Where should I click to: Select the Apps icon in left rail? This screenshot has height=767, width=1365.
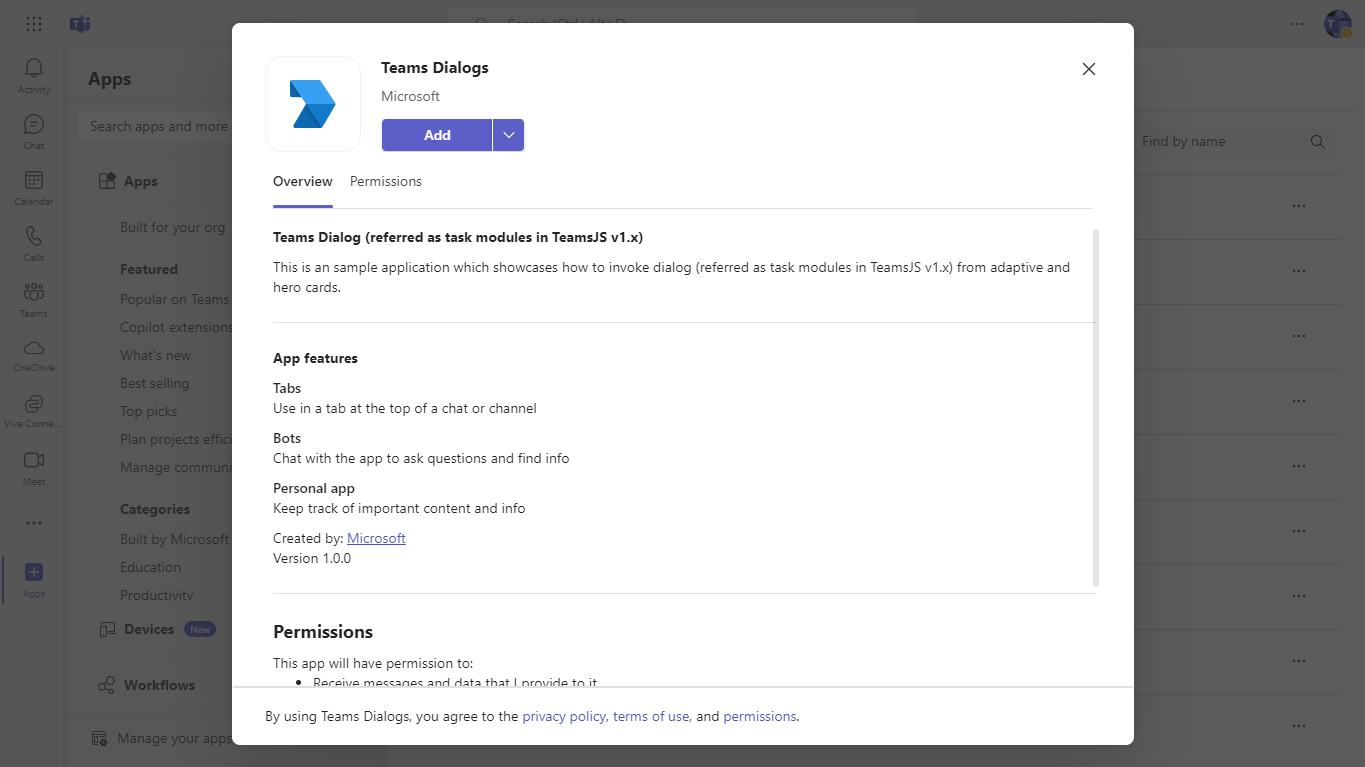point(34,579)
